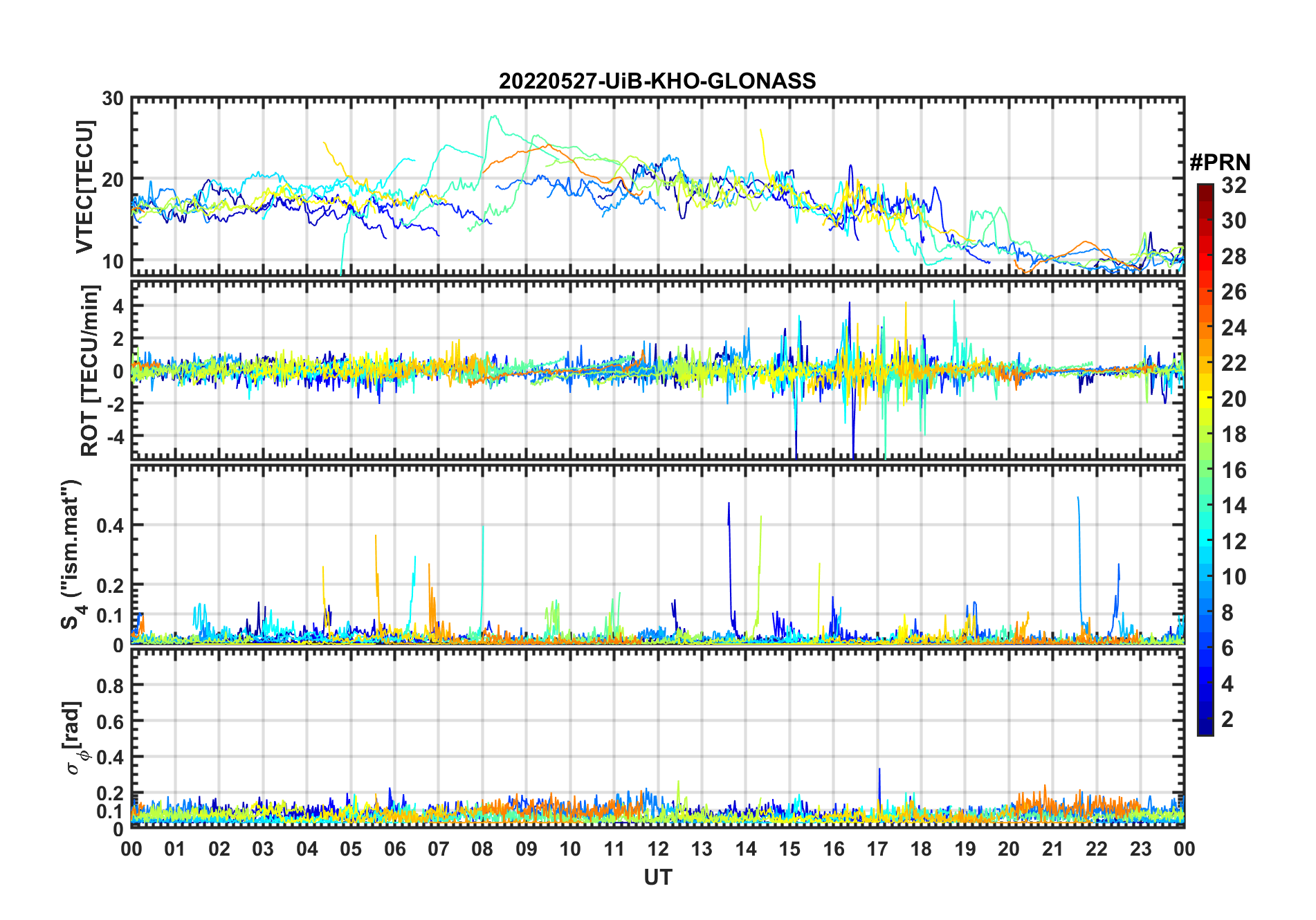Select x-axis hour label 23
The image size is (1316, 920).
pos(1140,849)
